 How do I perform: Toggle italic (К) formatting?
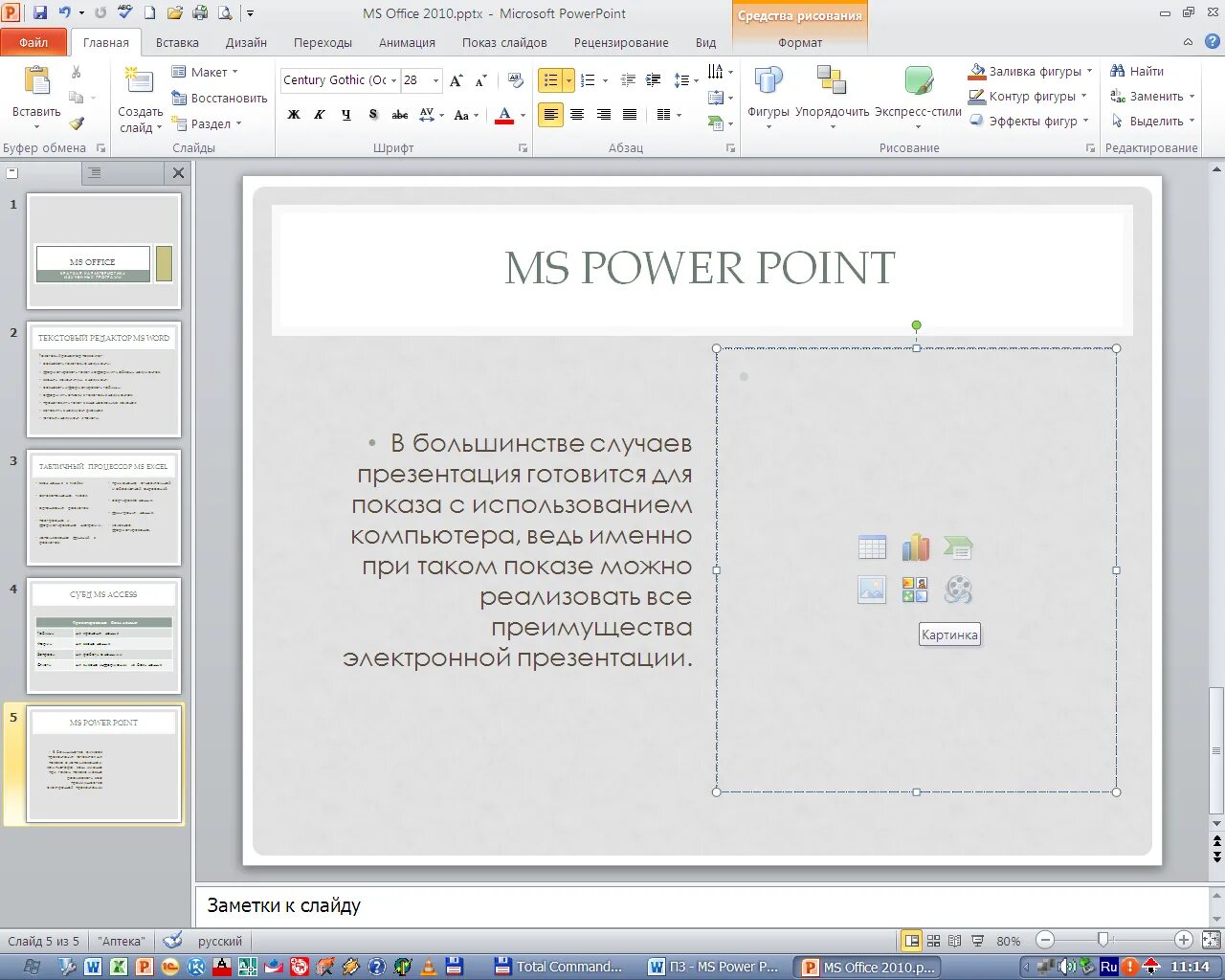pos(320,115)
